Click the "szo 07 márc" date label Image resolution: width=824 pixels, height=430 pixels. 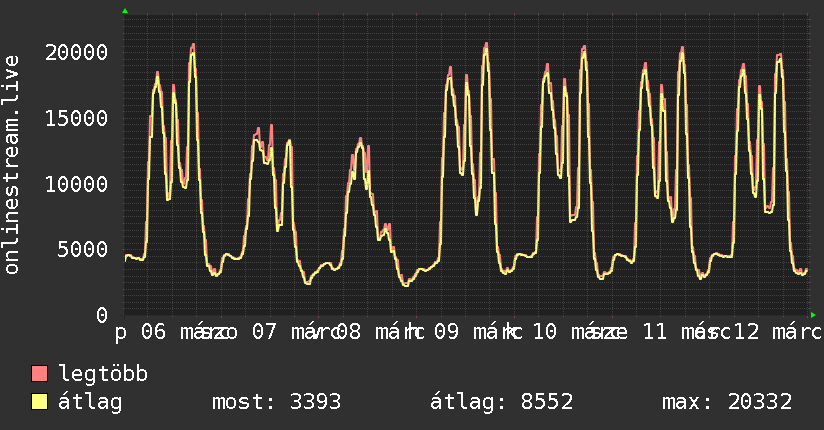click(x=250, y=331)
